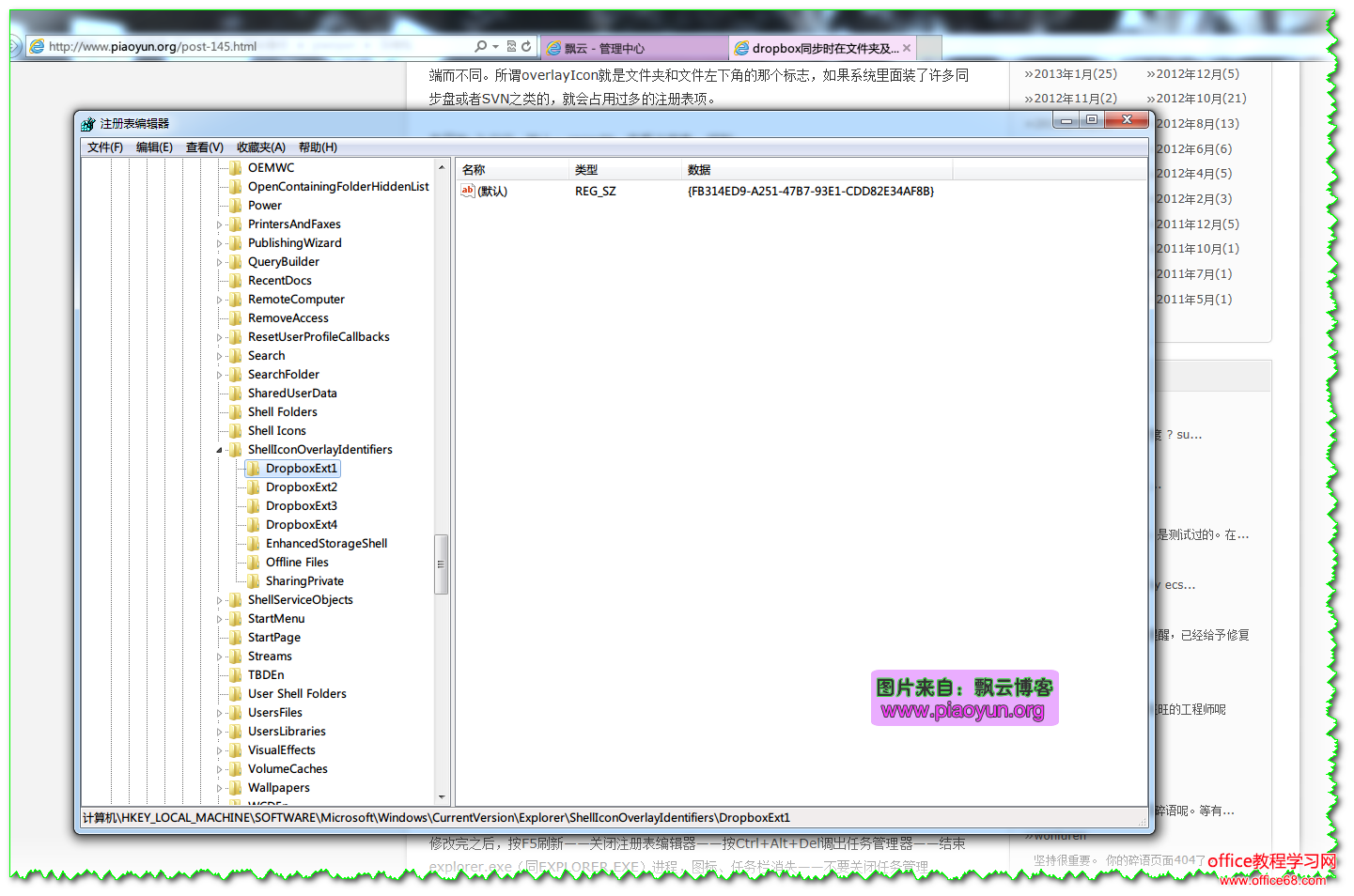The height and width of the screenshot is (896, 1354).
Task: Click the refresh icon in the address bar
Action: click(526, 46)
